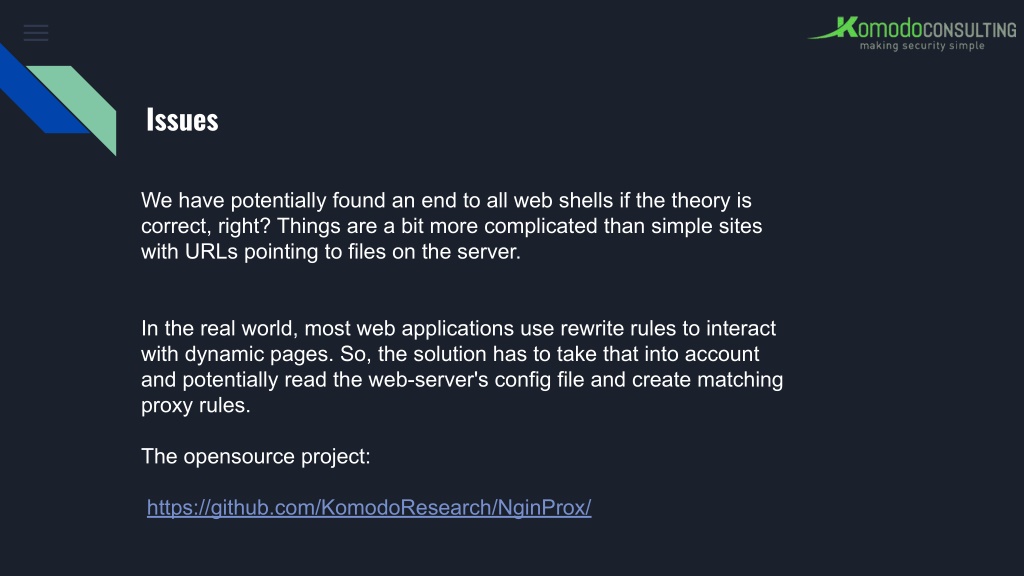Image resolution: width=1024 pixels, height=576 pixels.
Task: Click the 'Issues' slide title
Action: pyautogui.click(x=182, y=120)
